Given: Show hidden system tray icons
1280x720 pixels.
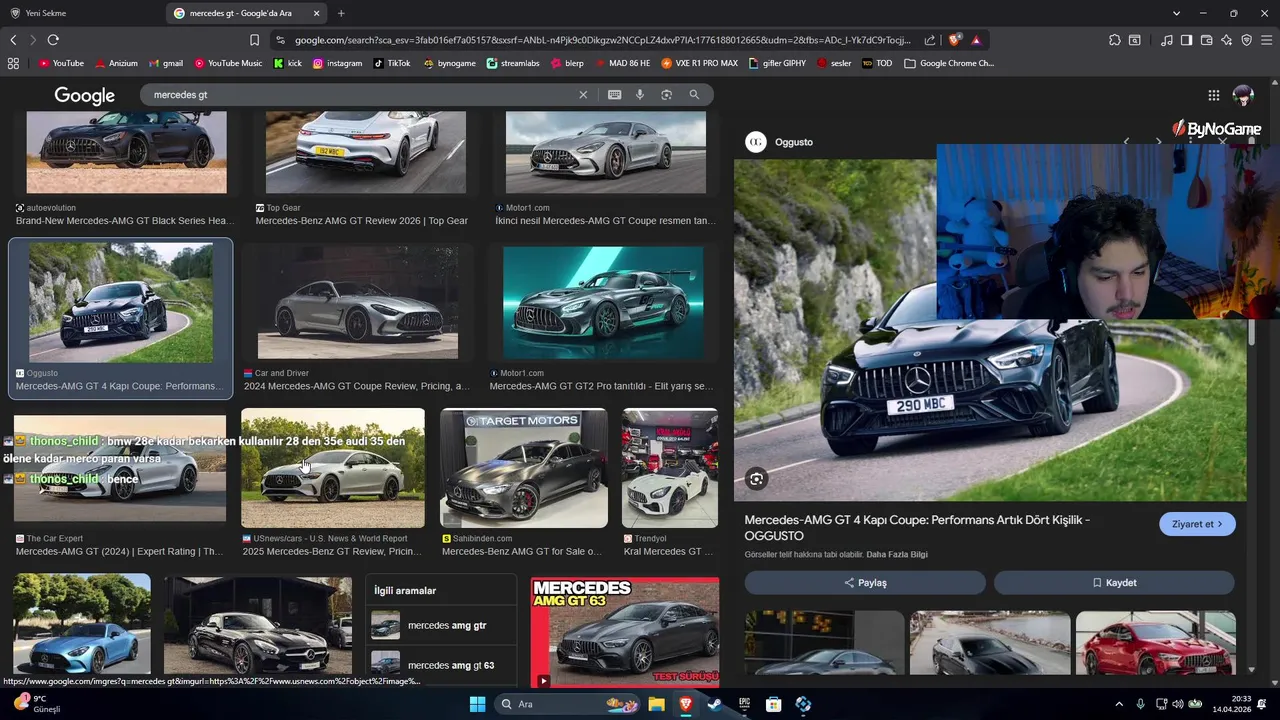Looking at the screenshot, I should click(1119, 704).
